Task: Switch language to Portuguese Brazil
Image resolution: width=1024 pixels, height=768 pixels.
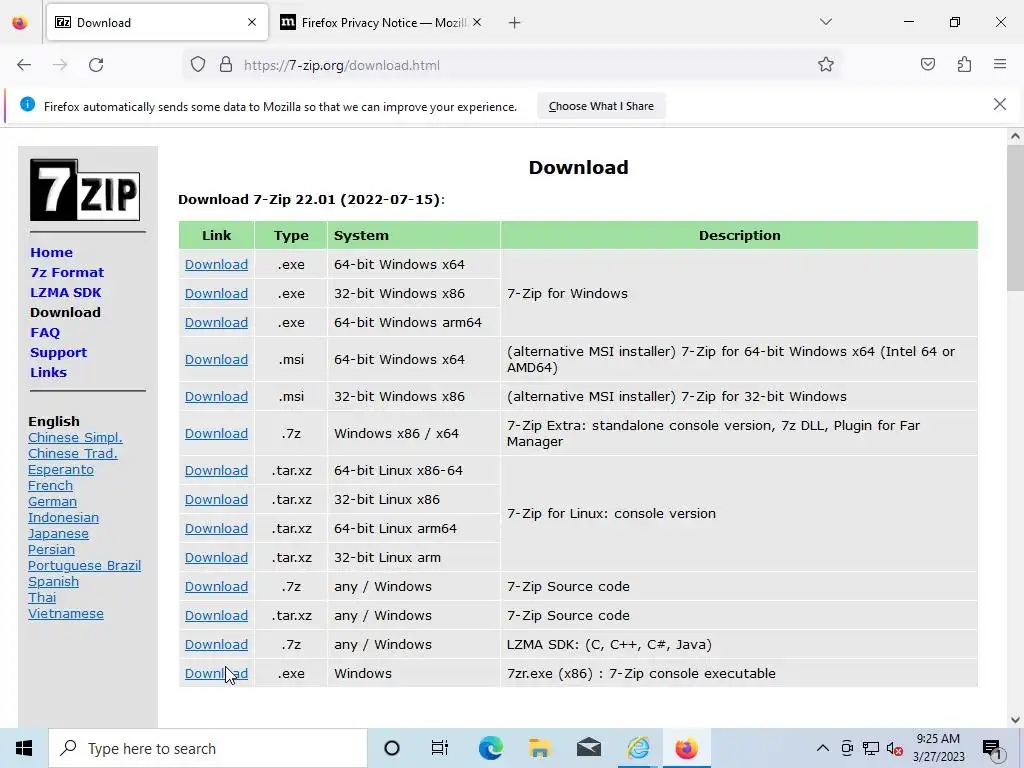Action: pos(84,566)
